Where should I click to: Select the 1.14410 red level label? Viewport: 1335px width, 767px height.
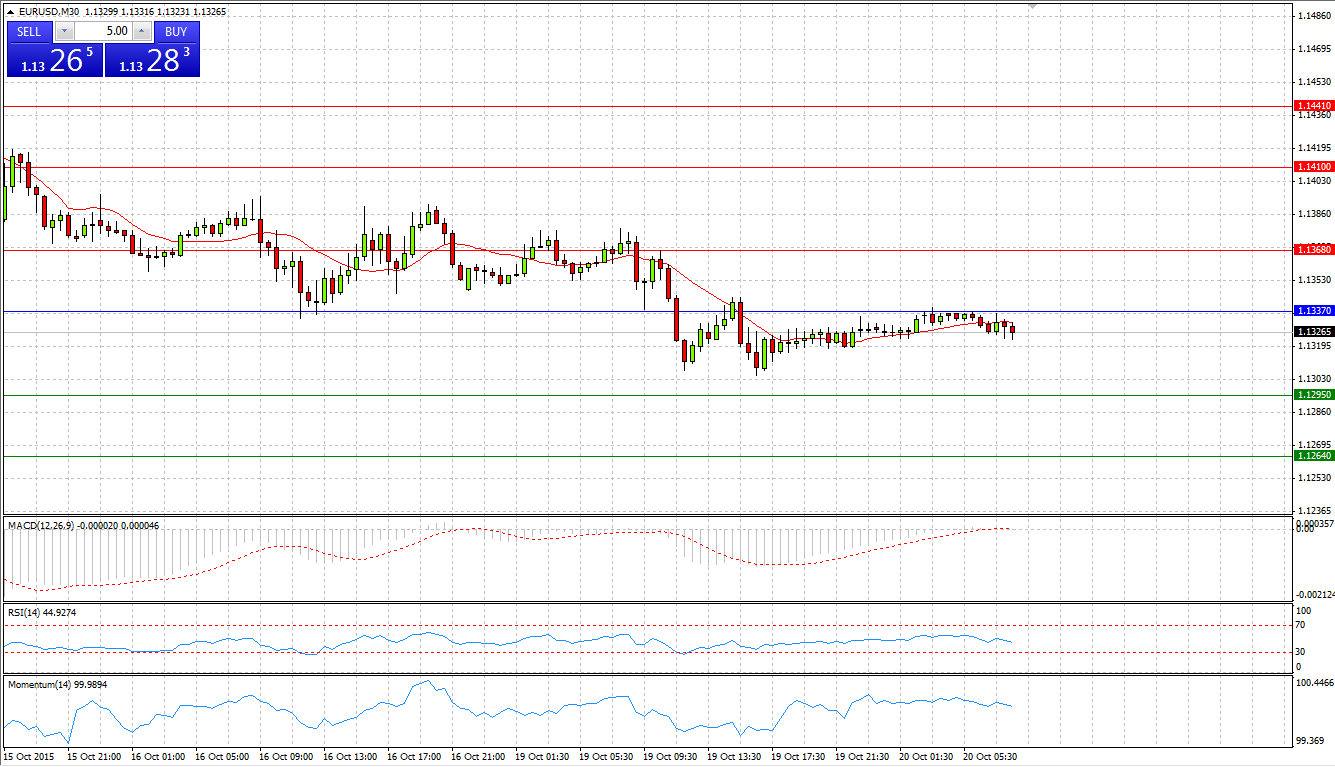pyautogui.click(x=1313, y=105)
